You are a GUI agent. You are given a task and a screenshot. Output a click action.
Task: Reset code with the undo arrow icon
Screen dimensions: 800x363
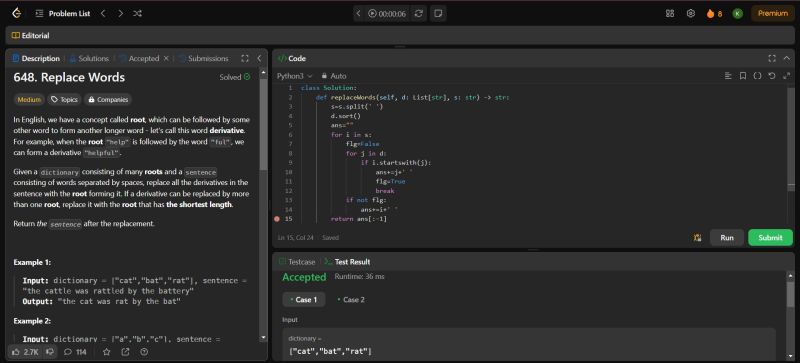772,76
